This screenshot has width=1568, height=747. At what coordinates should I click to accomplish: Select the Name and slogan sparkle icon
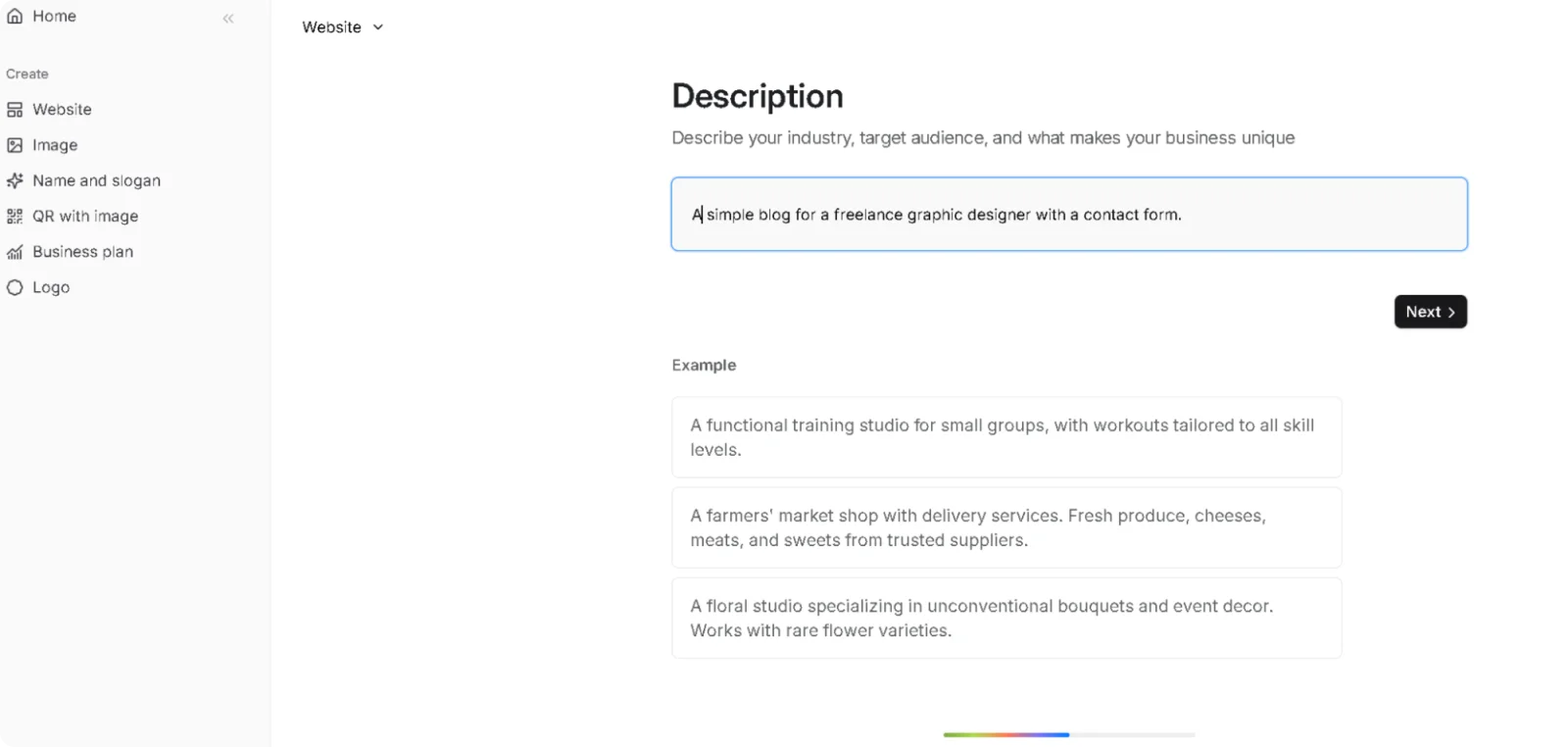(14, 180)
